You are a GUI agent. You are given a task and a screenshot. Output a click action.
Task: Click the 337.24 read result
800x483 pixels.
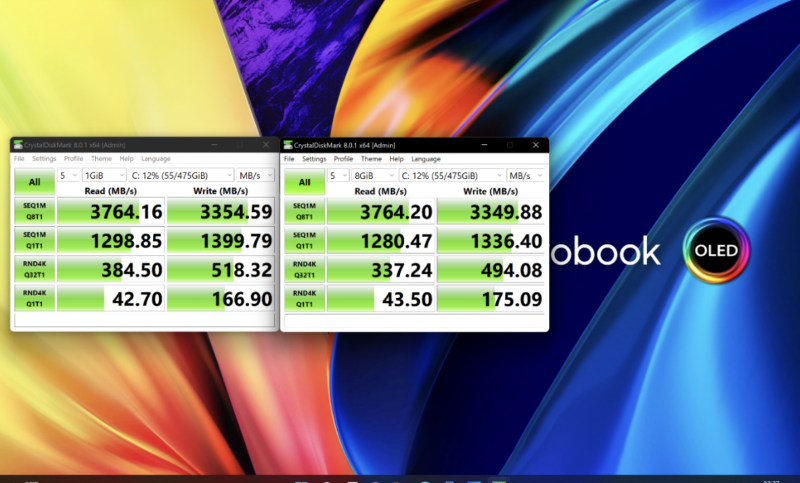(381, 269)
